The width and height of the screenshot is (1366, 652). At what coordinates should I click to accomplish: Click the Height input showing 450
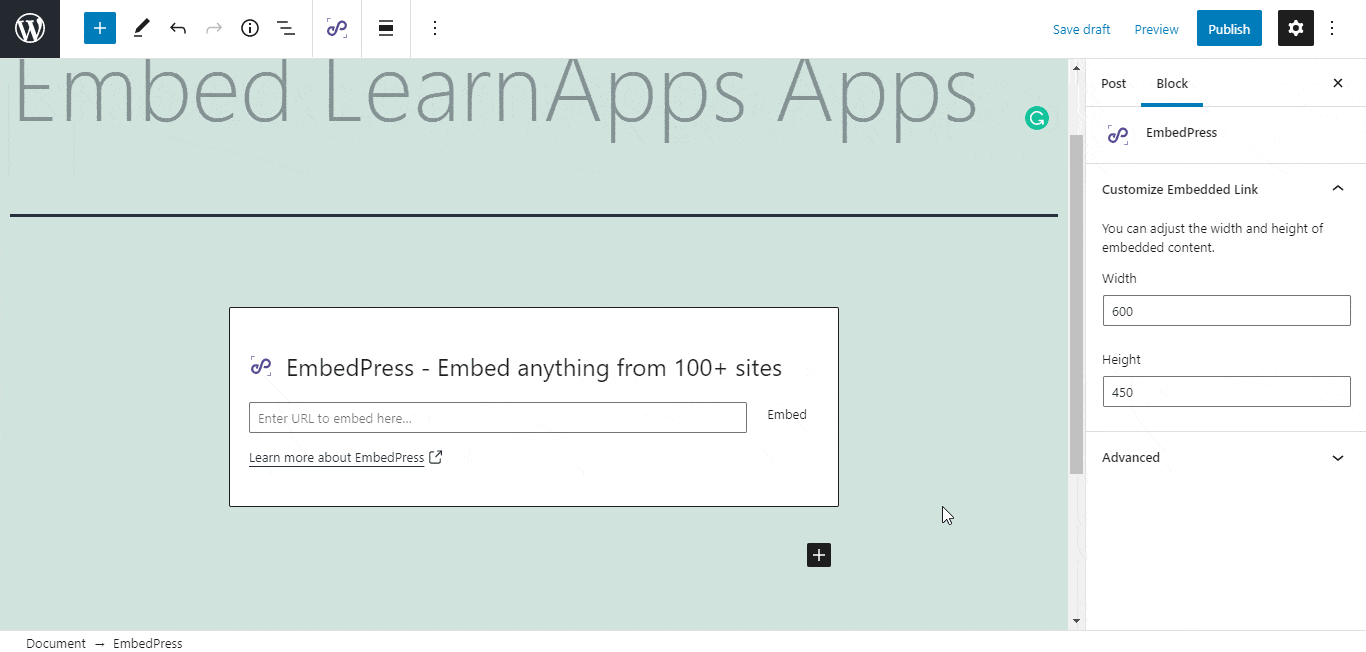(x=1226, y=392)
